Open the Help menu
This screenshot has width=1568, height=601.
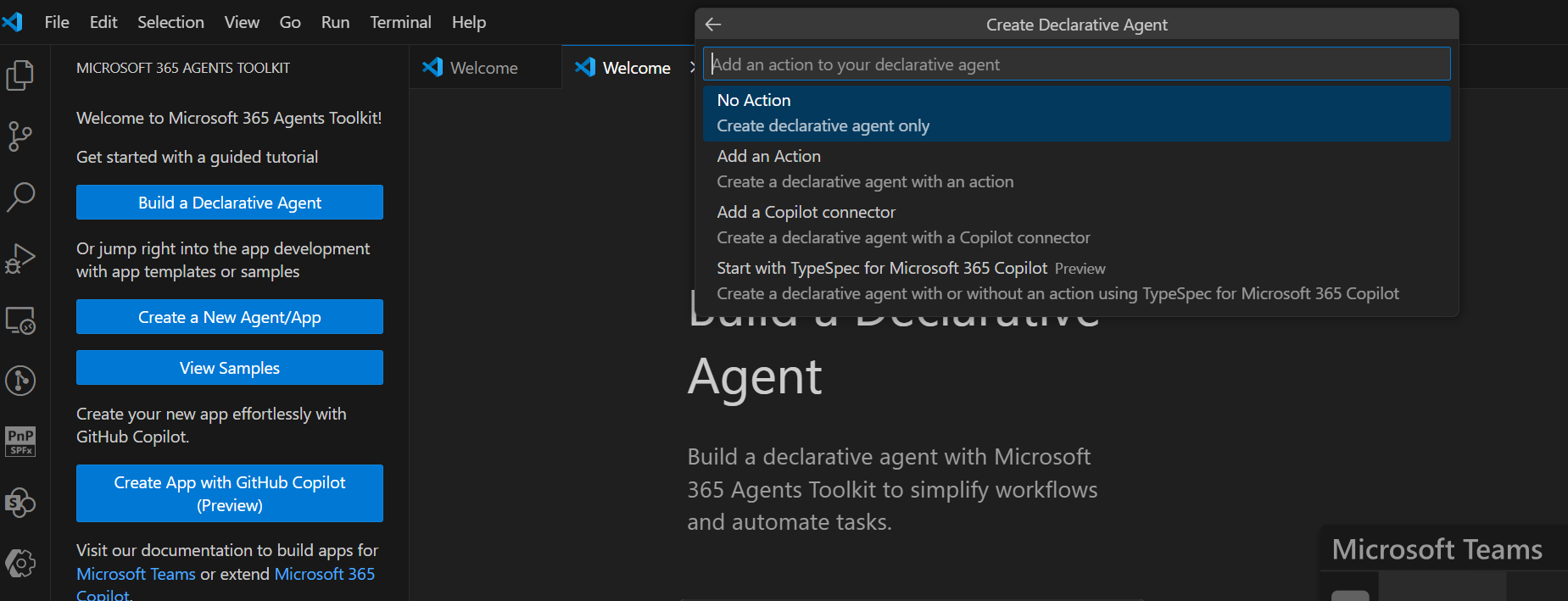[x=468, y=22]
